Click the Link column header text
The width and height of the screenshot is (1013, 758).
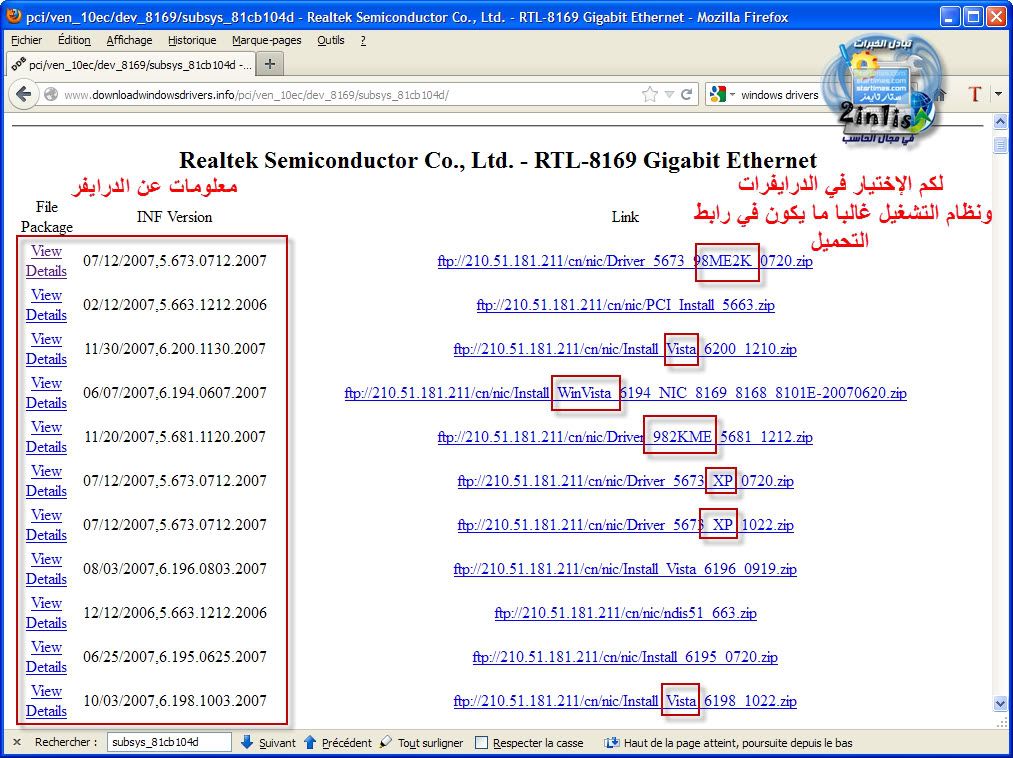(625, 217)
